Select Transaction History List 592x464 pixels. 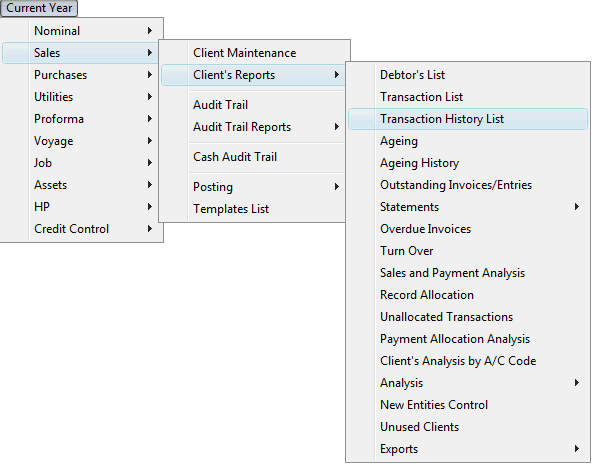468,119
